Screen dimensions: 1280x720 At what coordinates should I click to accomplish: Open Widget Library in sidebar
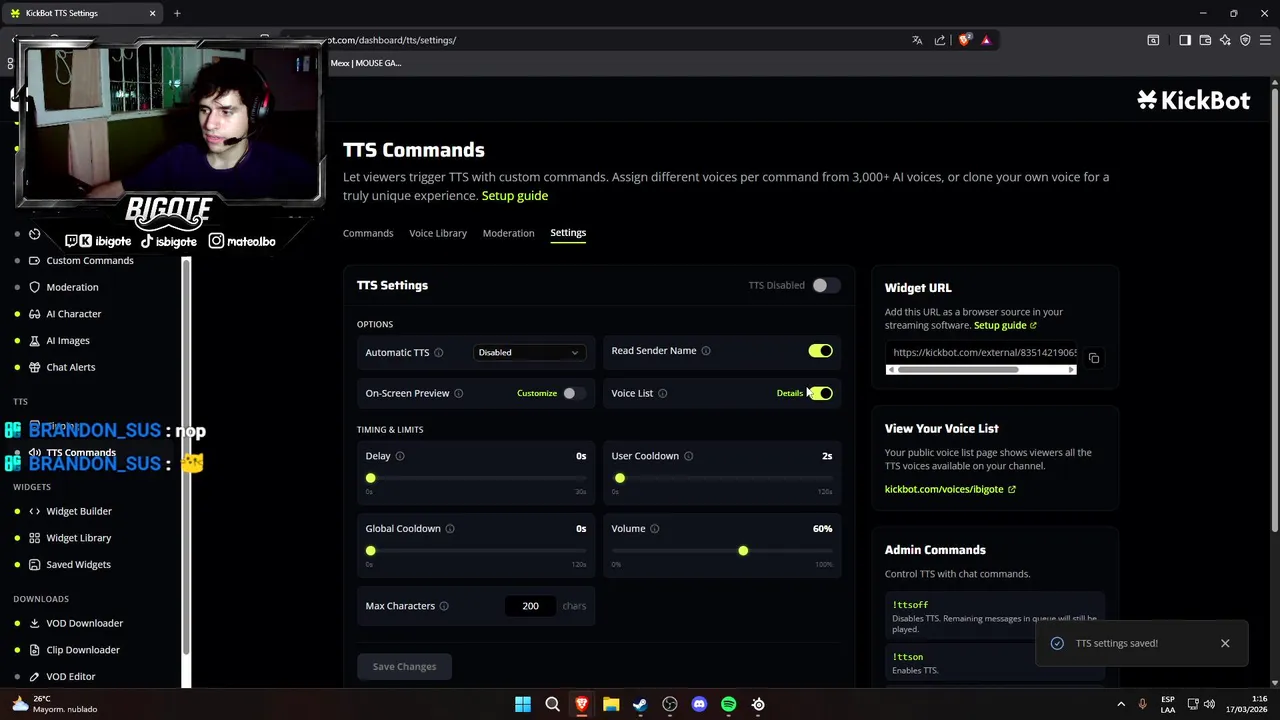click(79, 538)
